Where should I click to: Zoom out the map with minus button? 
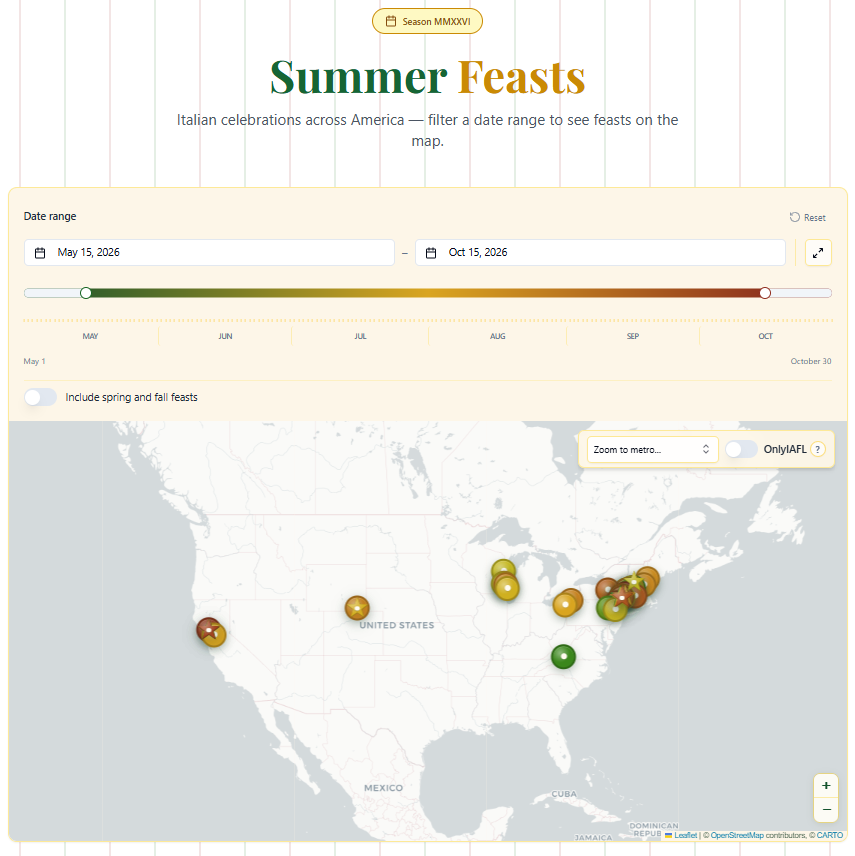(x=826, y=810)
